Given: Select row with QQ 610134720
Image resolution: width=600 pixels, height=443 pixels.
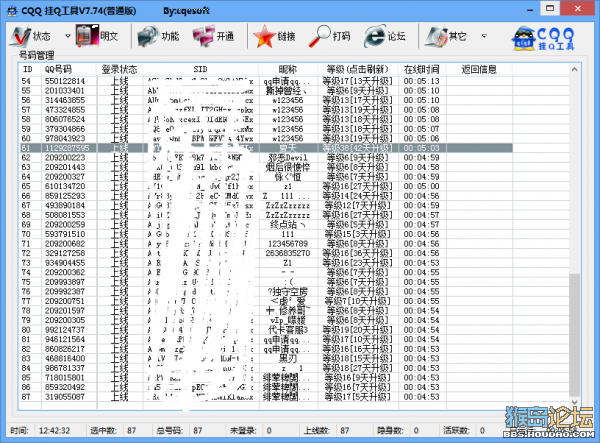Looking at the screenshot, I should click(266, 186).
